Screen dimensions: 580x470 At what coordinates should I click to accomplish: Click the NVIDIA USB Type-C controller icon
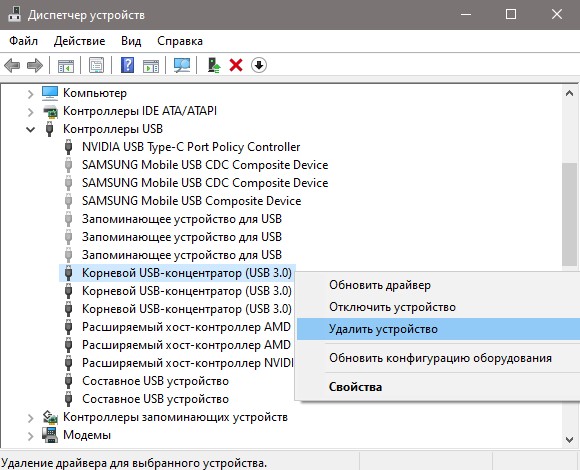68,147
